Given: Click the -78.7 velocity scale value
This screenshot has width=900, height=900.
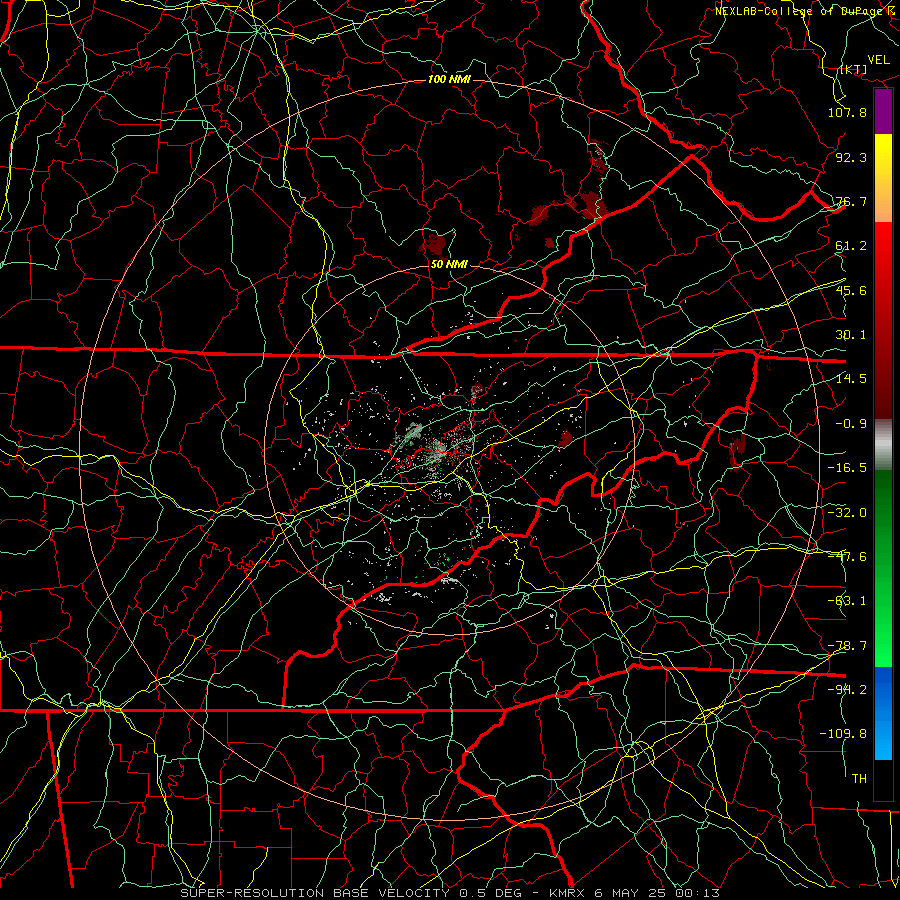Looking at the screenshot, I should 847,646.
